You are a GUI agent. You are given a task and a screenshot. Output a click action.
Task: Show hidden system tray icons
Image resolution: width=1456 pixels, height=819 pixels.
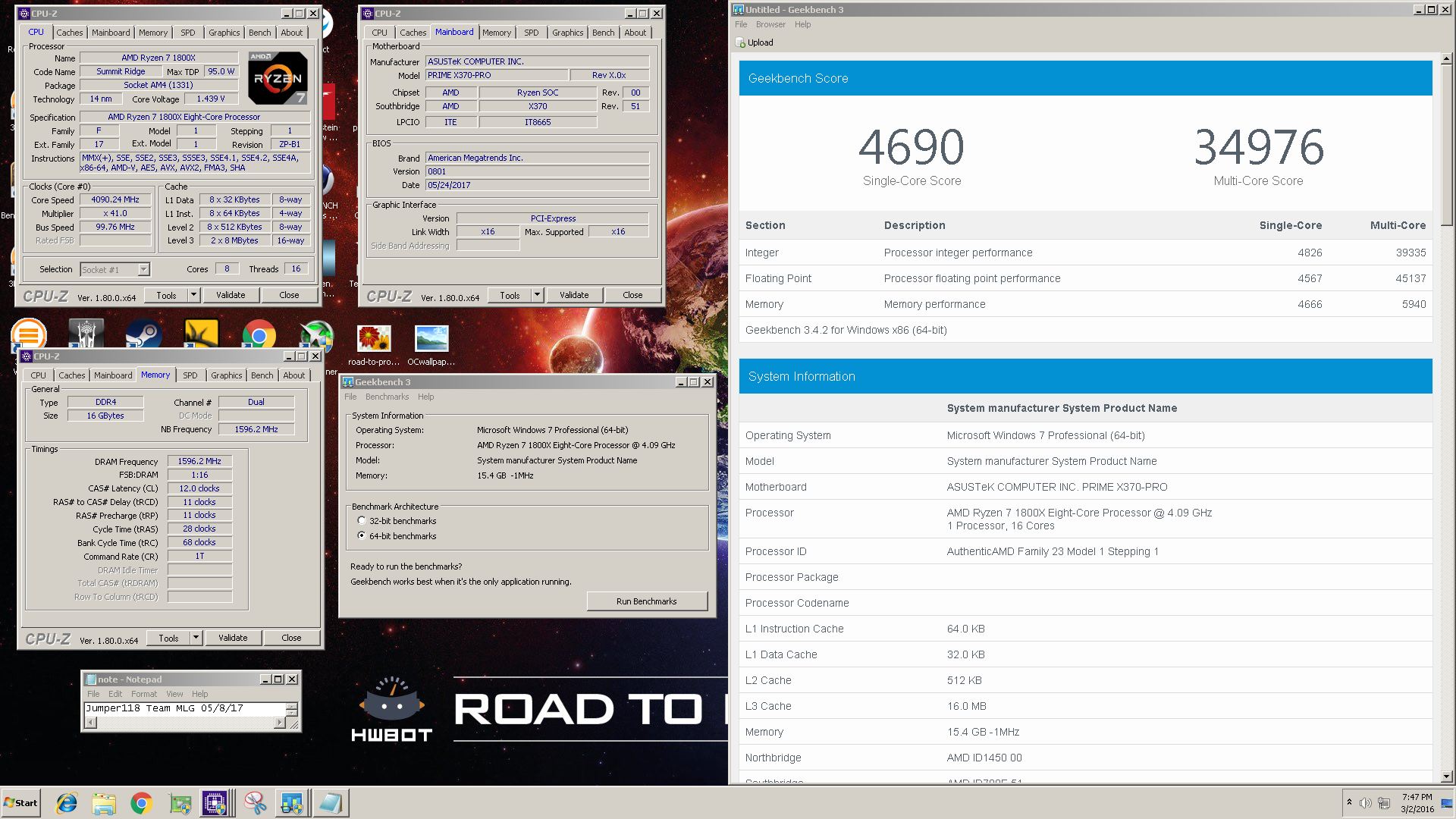tap(1349, 802)
